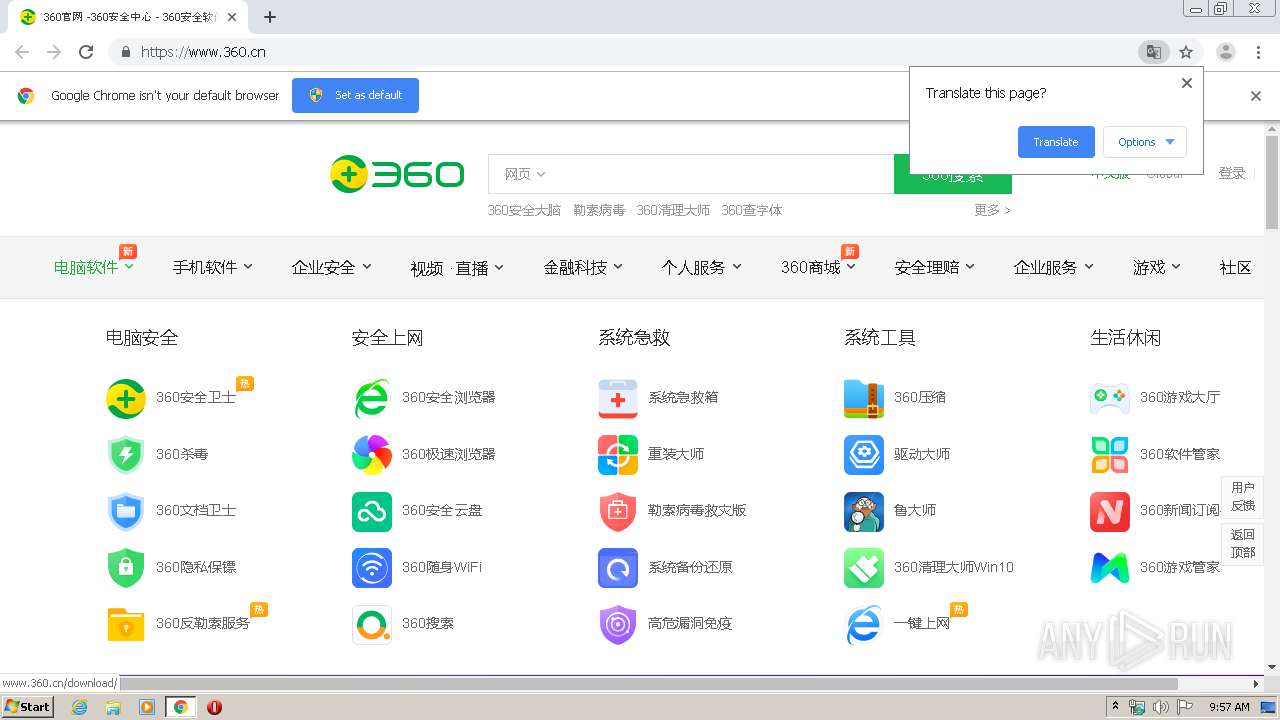Viewport: 1280px width, 720px height.
Task: Open the 勒索病毒救灾版 icon
Action: coord(618,511)
